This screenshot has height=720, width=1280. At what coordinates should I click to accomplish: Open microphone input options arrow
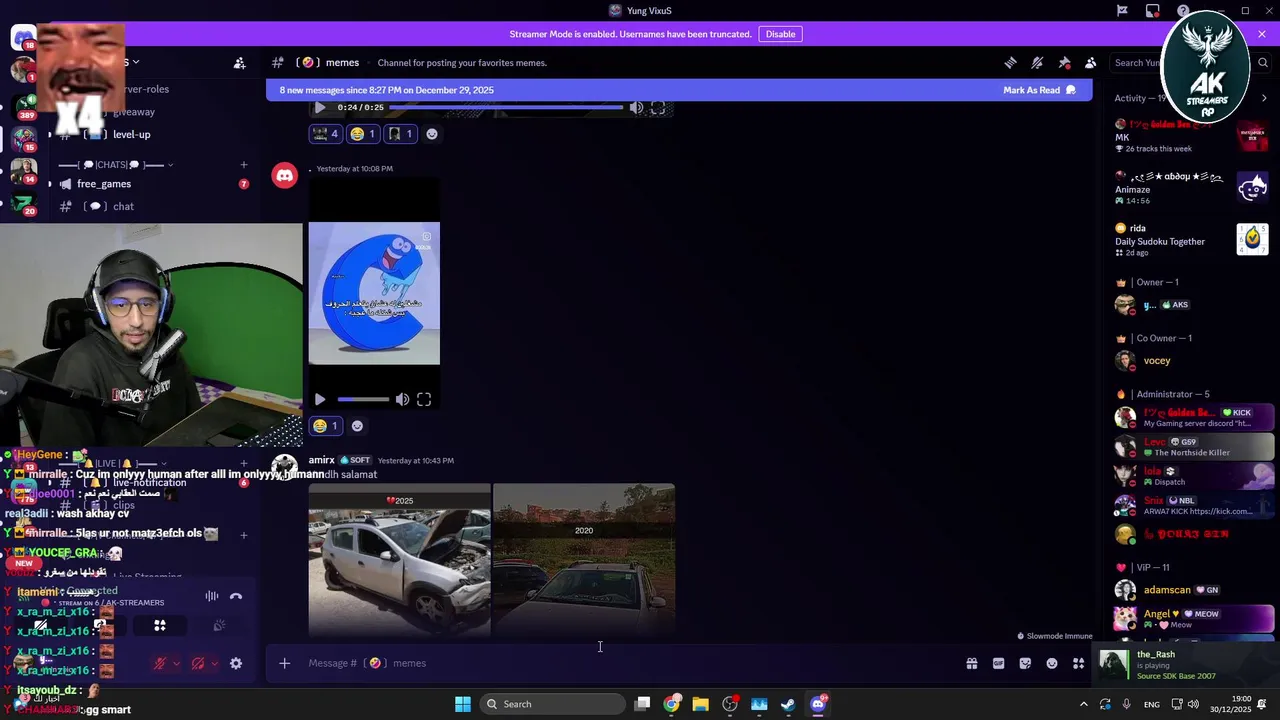[x=176, y=663]
